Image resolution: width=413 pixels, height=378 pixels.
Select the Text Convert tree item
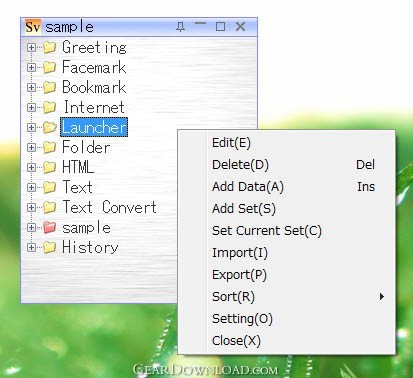[110, 207]
